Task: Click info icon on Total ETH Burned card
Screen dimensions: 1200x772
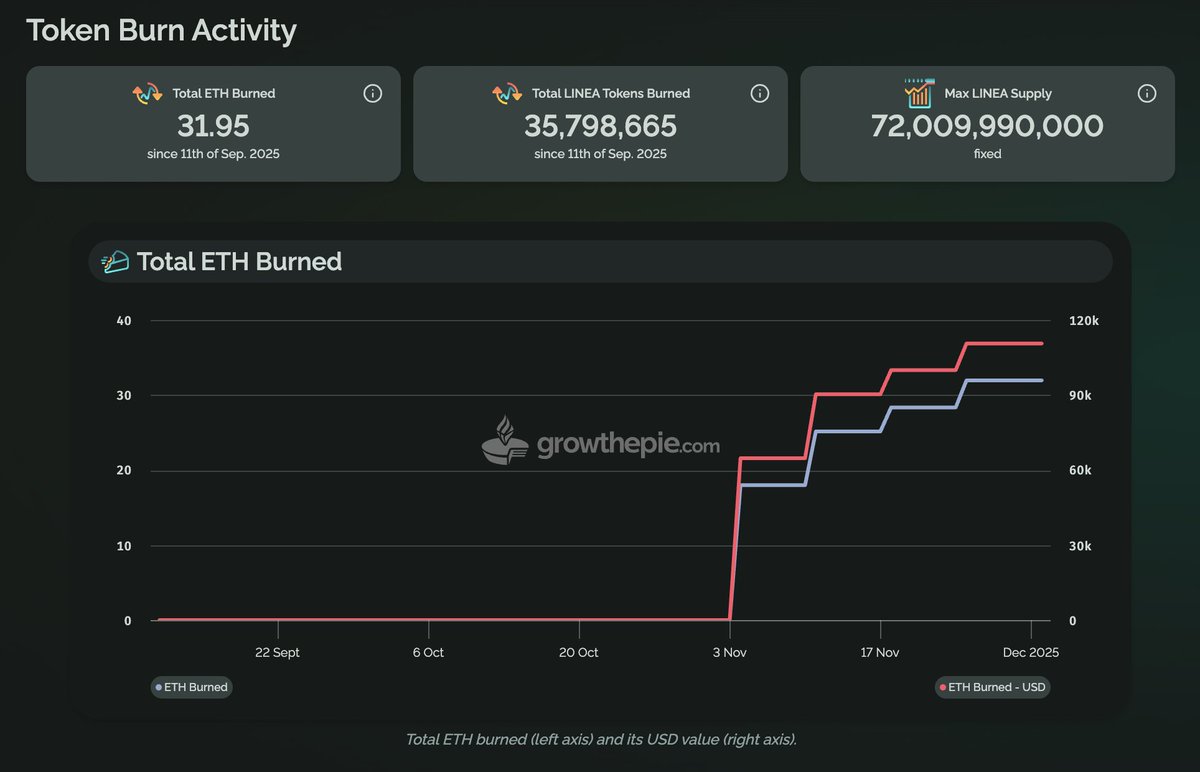Action: click(372, 93)
